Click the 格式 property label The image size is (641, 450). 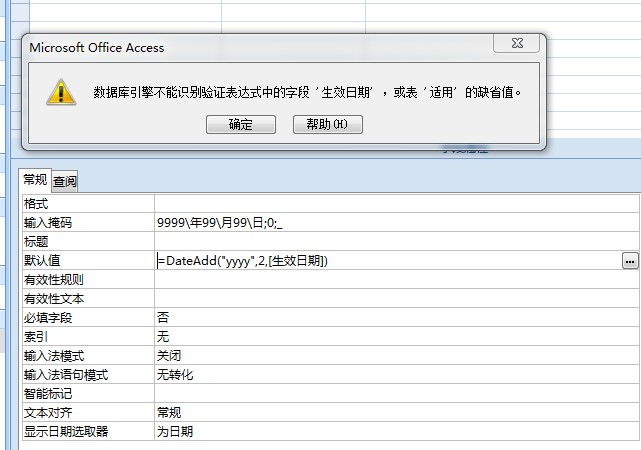pyautogui.click(x=36, y=204)
